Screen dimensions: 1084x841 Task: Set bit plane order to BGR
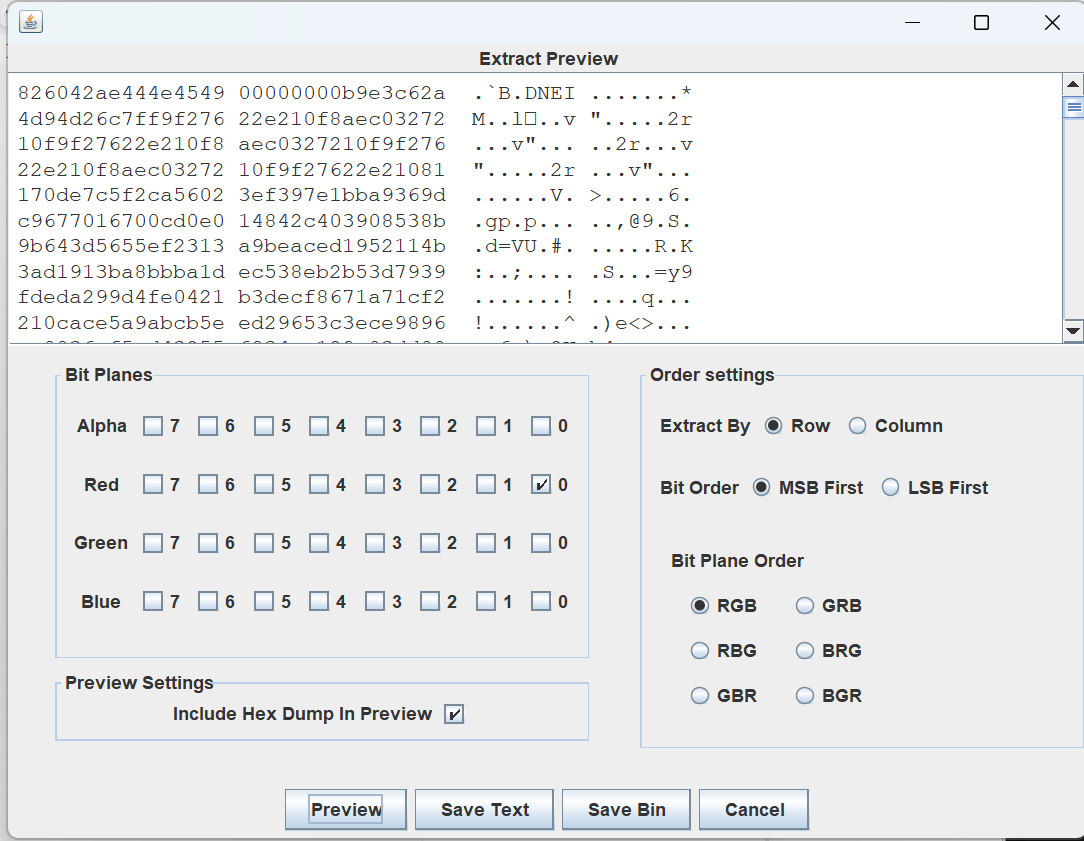tap(805, 695)
